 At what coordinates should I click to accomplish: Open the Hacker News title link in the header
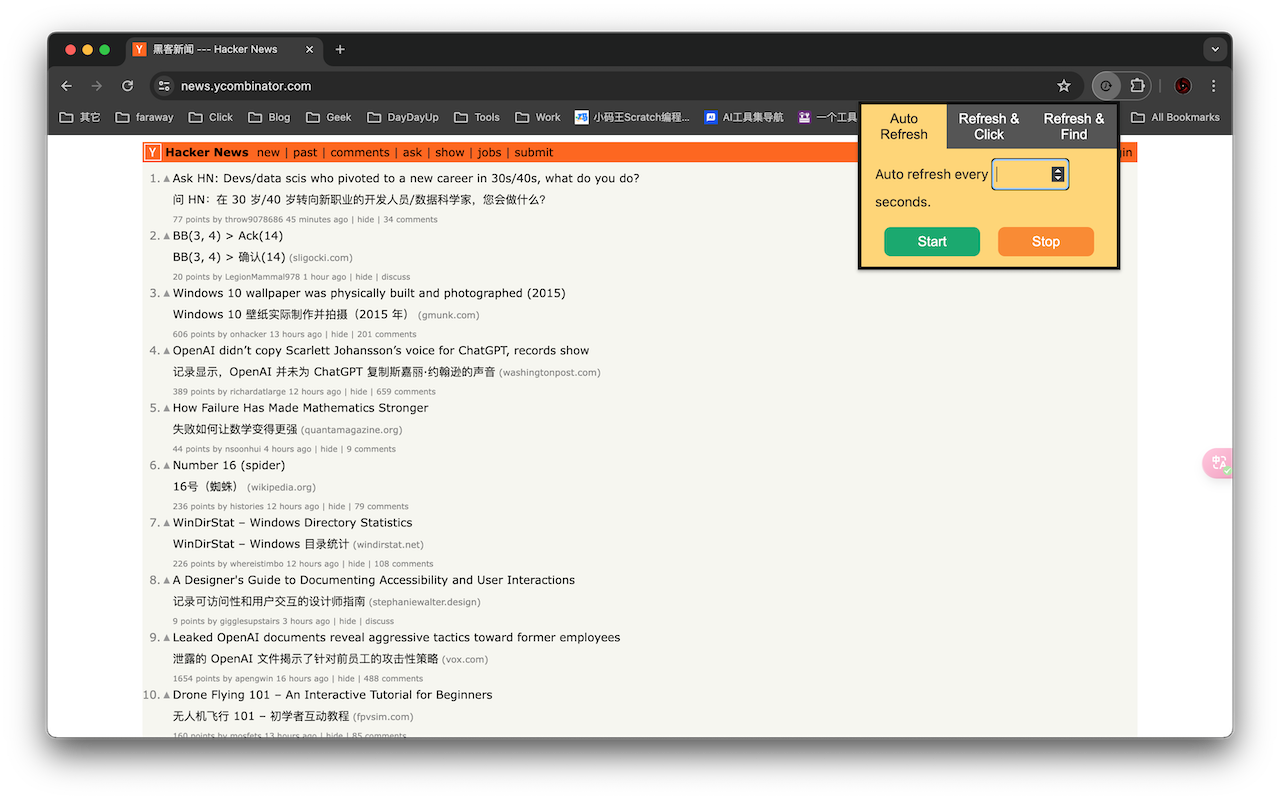click(207, 152)
